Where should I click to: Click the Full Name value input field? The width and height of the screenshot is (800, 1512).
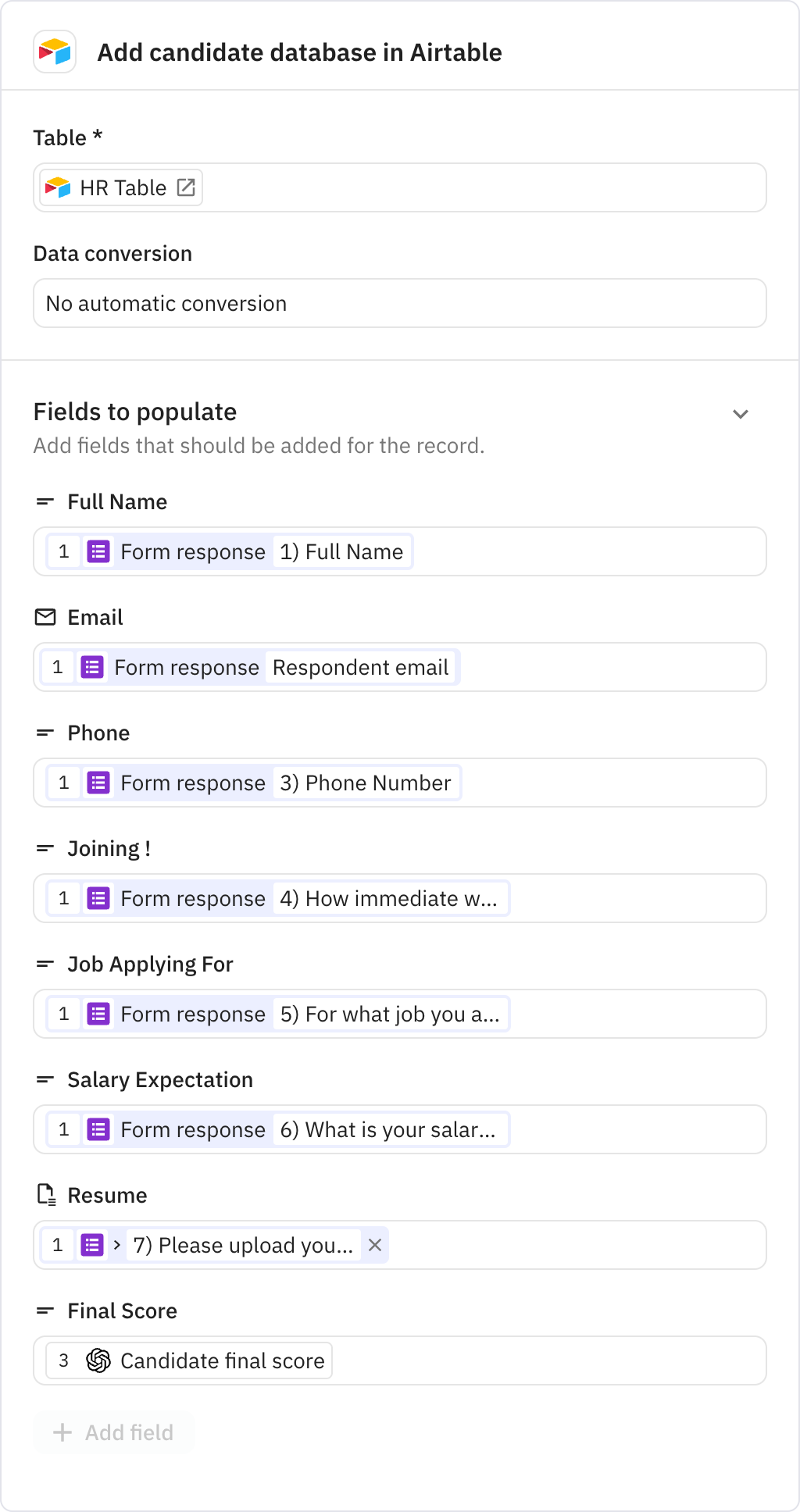400,551
